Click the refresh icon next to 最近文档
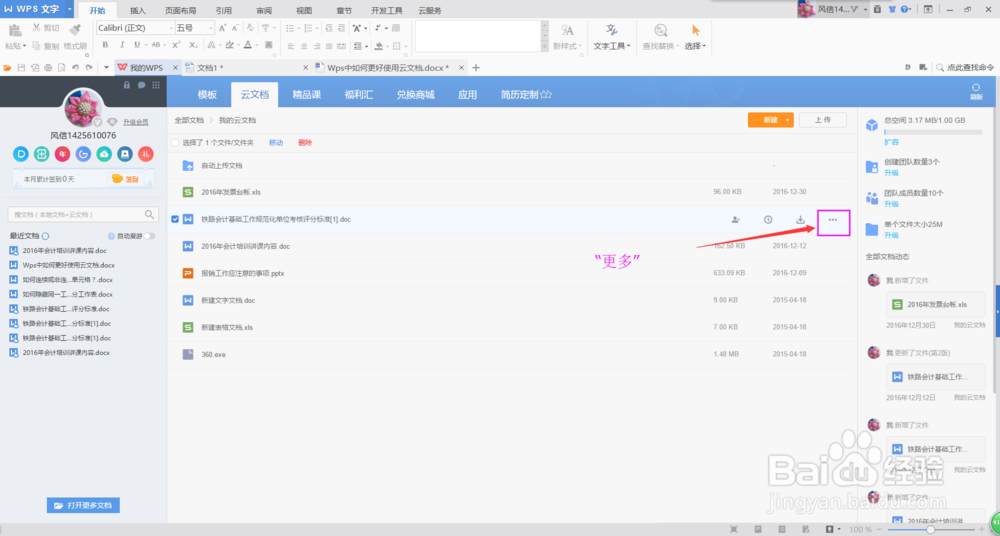1000x536 pixels. [x=45, y=236]
